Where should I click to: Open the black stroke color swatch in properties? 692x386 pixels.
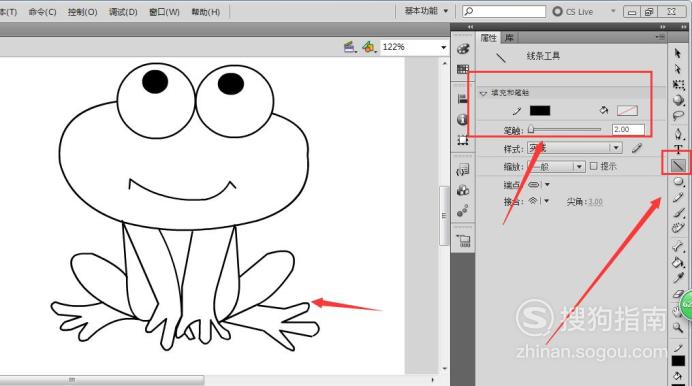pos(540,110)
